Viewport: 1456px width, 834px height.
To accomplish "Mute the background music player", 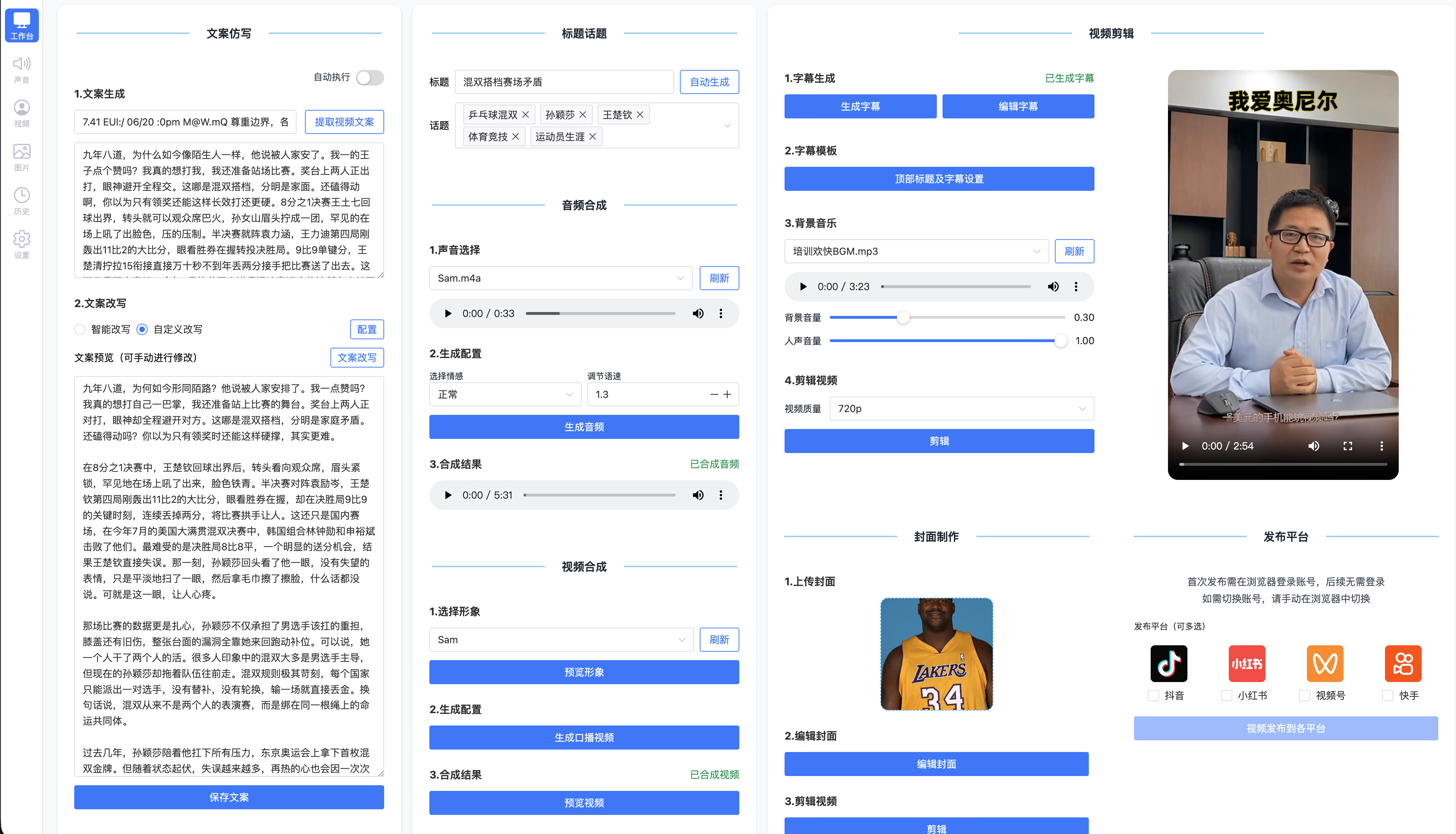I will pyautogui.click(x=1053, y=286).
